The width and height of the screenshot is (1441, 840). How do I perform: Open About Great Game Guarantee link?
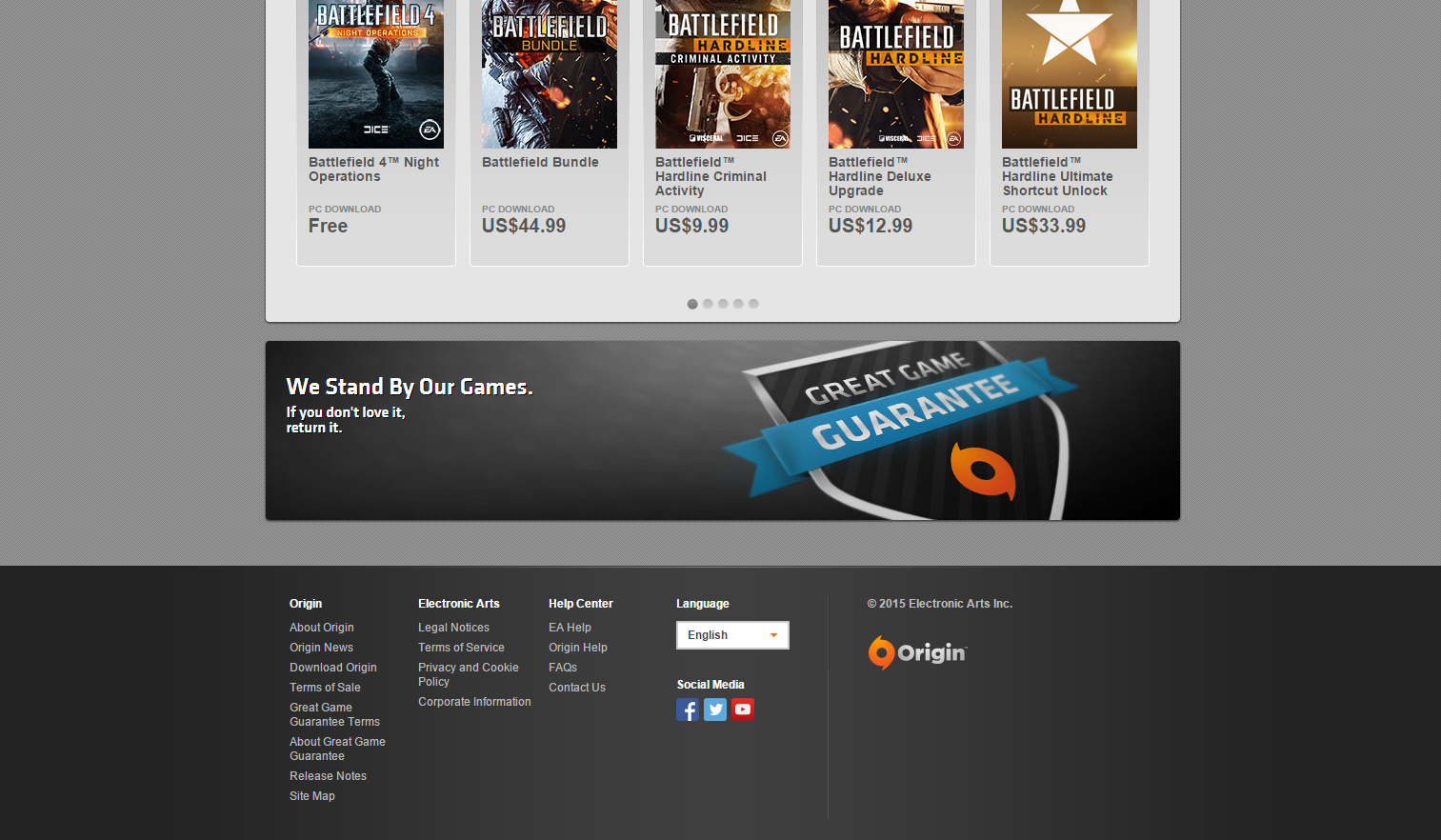click(337, 749)
